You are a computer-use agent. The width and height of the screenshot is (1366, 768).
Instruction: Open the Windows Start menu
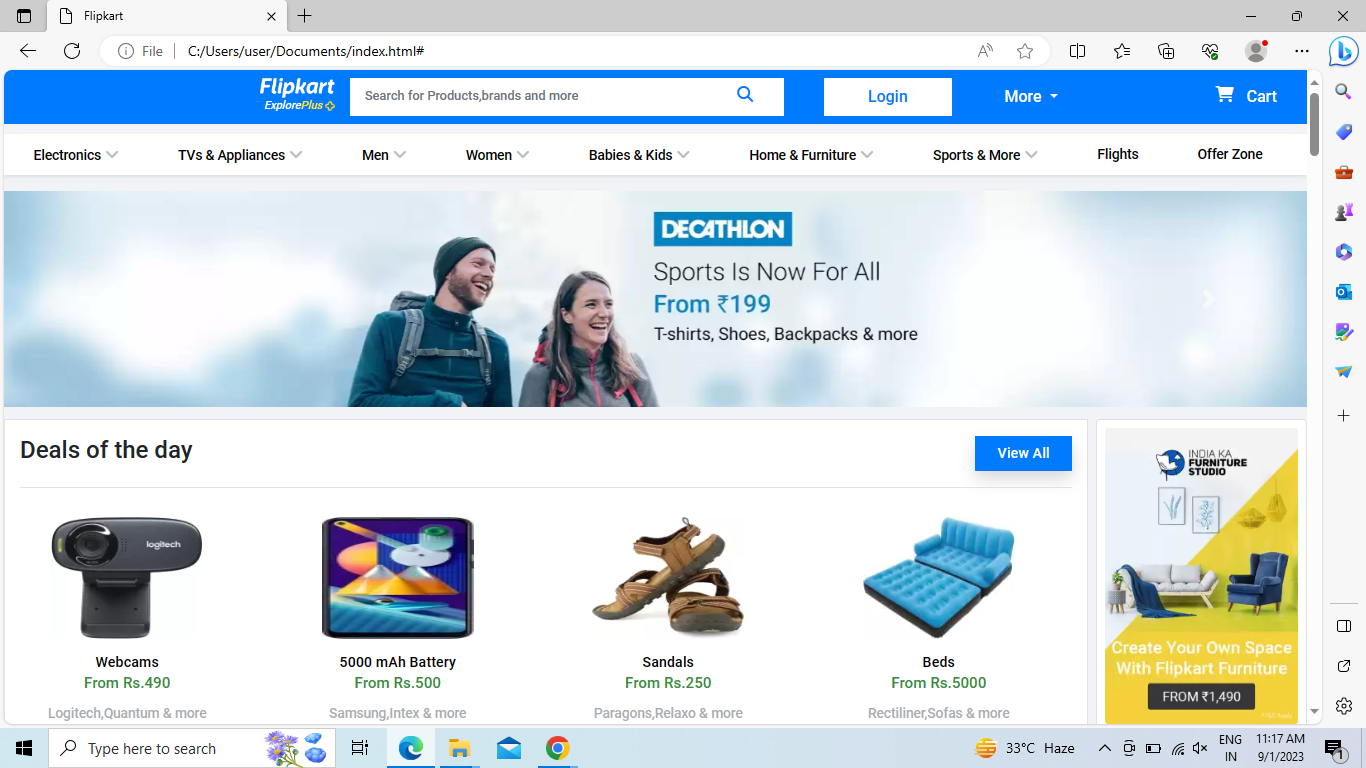[24, 748]
